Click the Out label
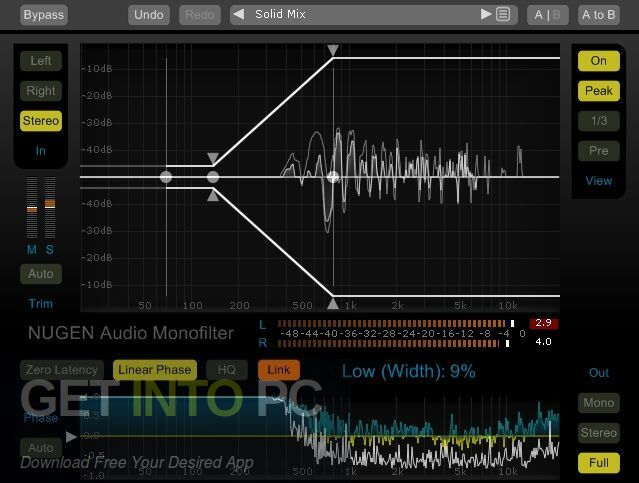 click(599, 373)
